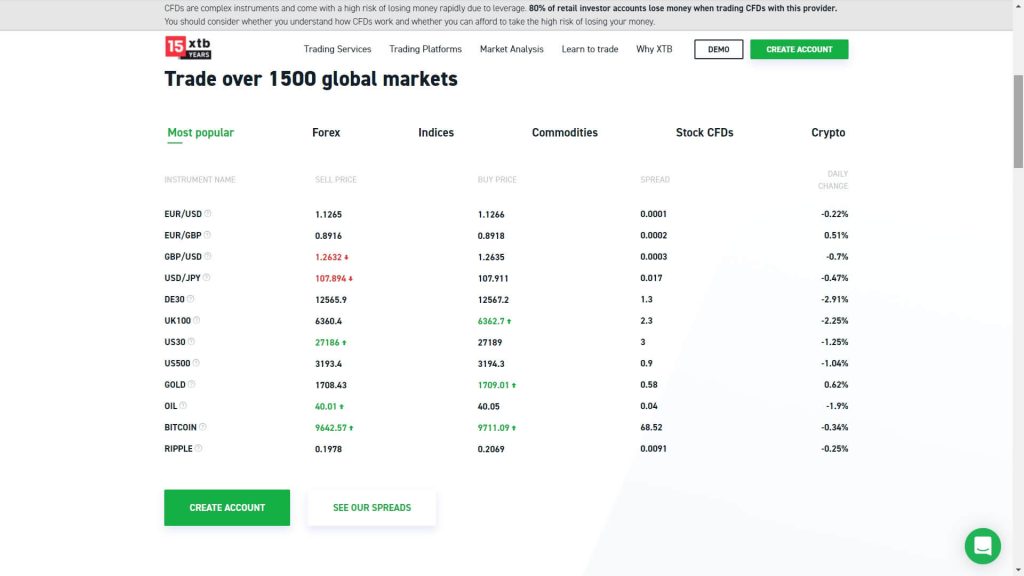Switch to the Forex tab
This screenshot has width=1024, height=576.
click(x=326, y=132)
